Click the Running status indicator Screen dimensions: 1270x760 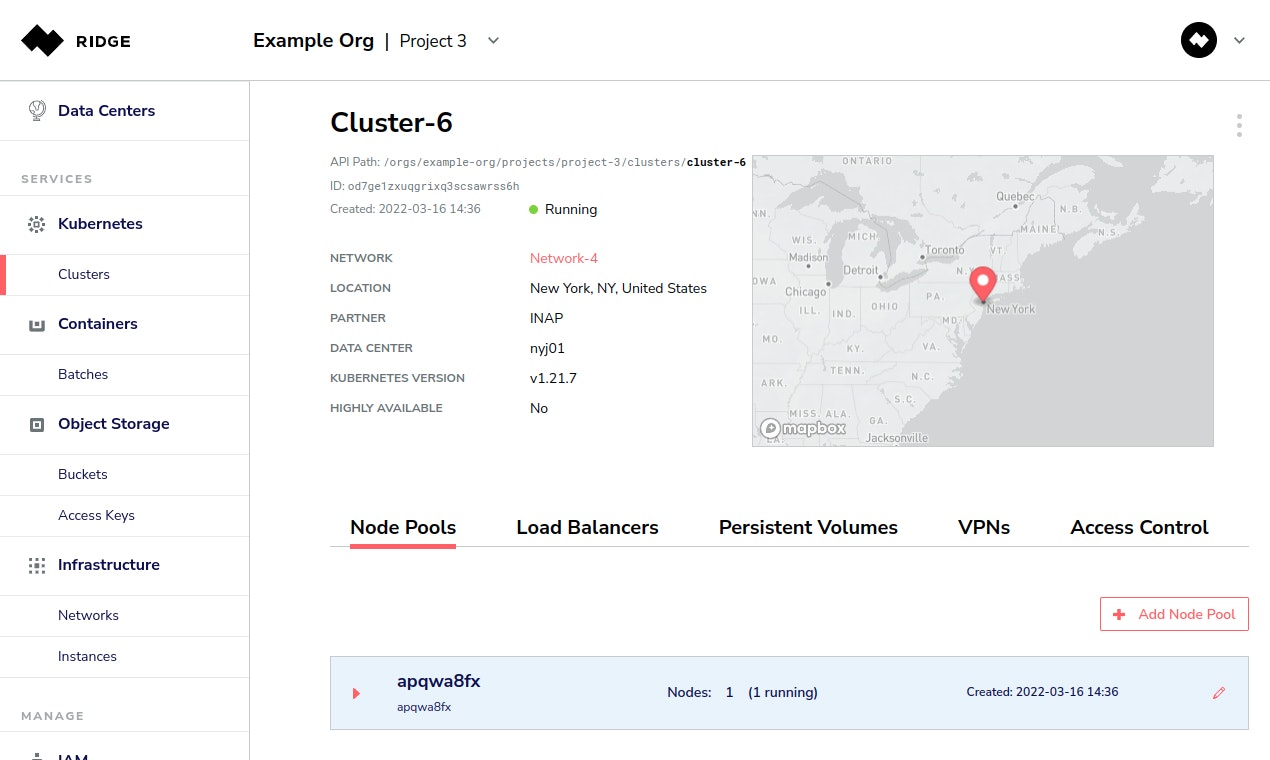[563, 209]
